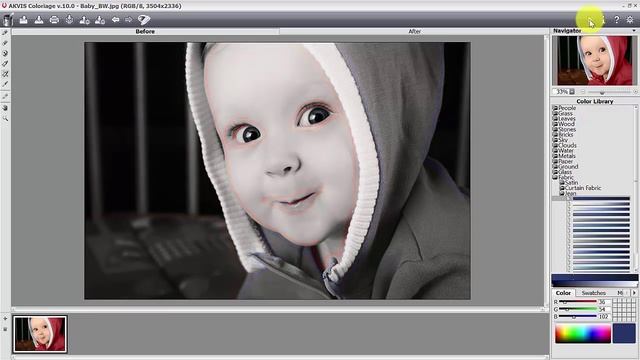Image resolution: width=640 pixels, height=360 pixels.
Task: Click the B value field showing 102
Action: click(604, 316)
